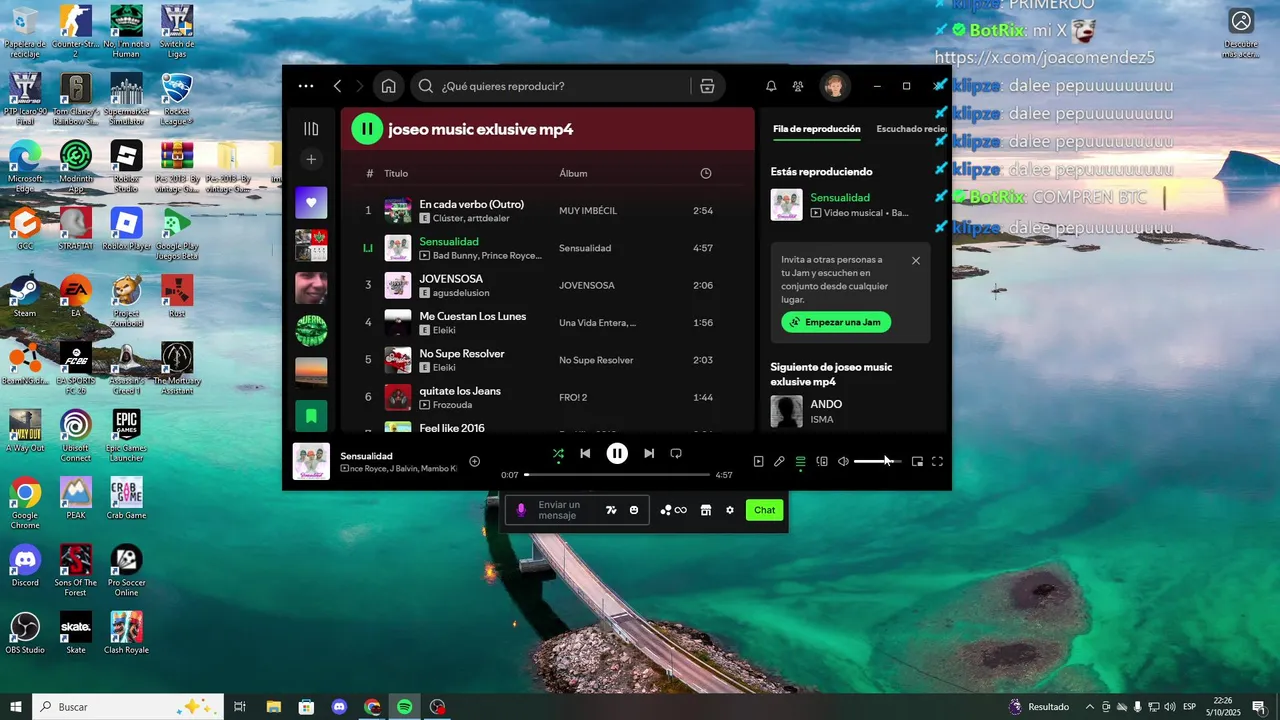Create a new playlist with plus icon
This screenshot has height=720, width=1280.
tap(311, 160)
